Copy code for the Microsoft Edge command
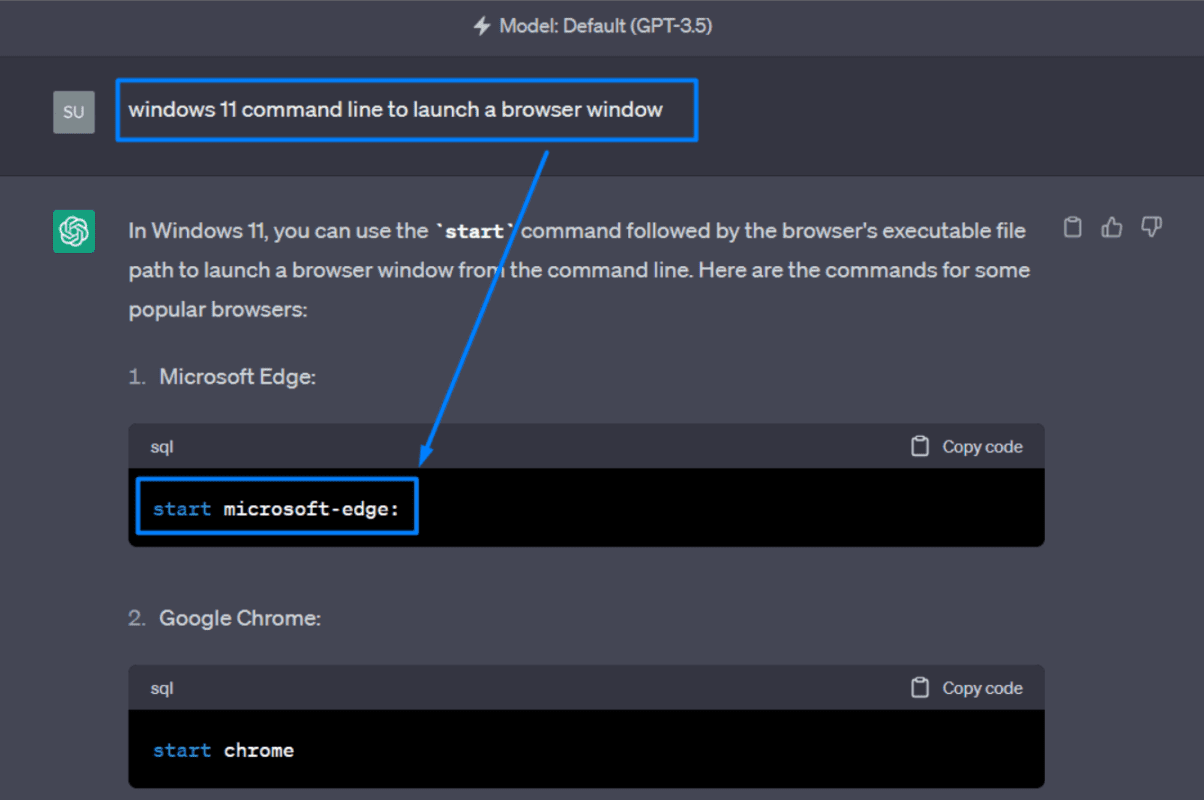The height and width of the screenshot is (800, 1204). (x=967, y=446)
